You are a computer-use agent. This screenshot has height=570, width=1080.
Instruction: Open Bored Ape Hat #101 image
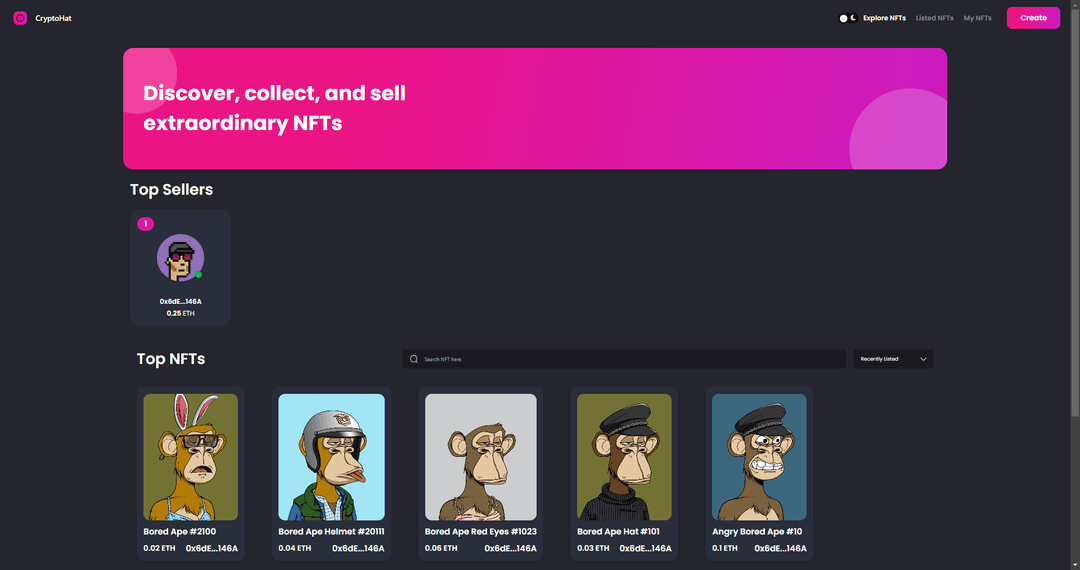(624, 457)
